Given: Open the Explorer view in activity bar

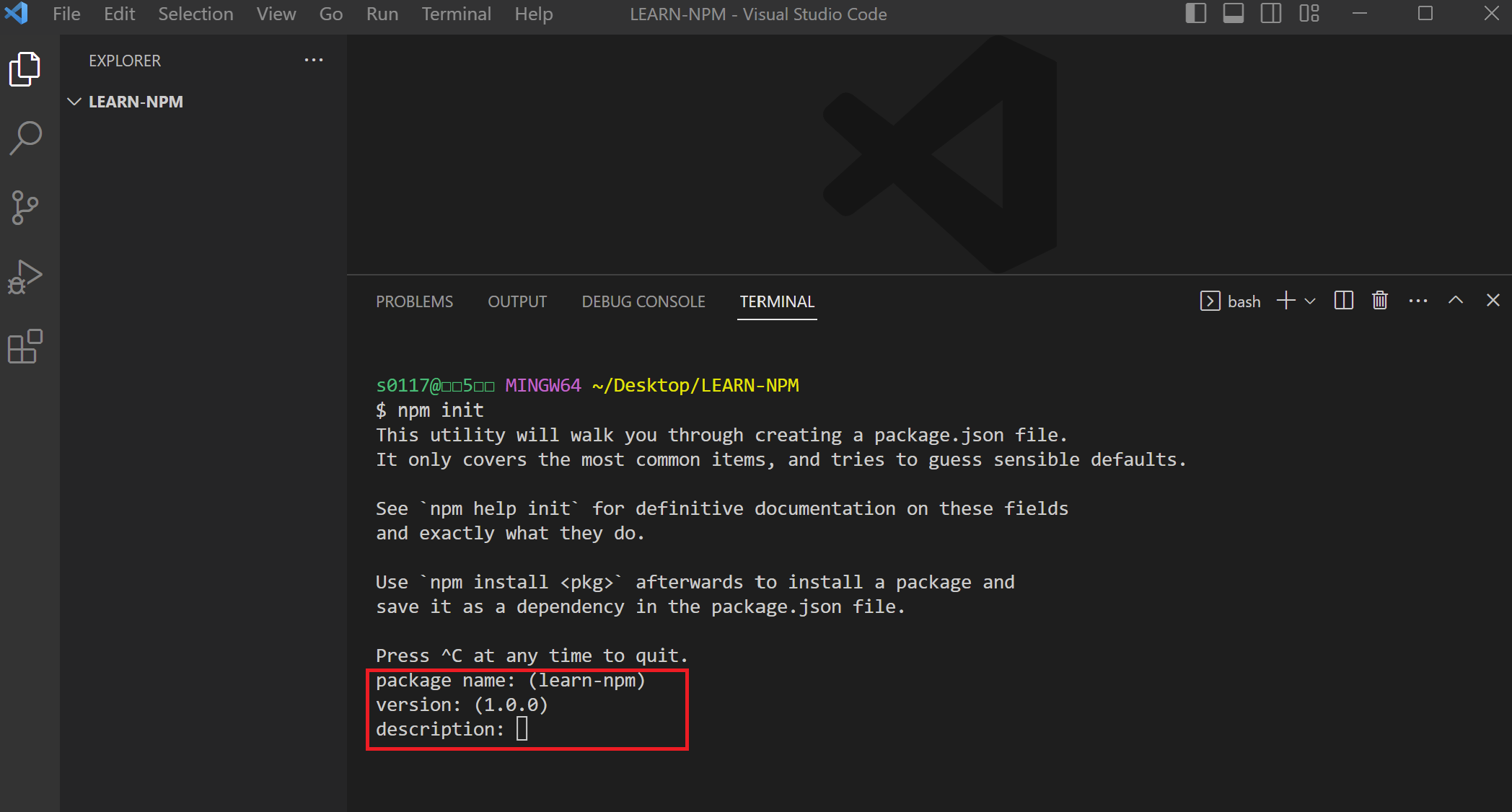Looking at the screenshot, I should [x=25, y=69].
